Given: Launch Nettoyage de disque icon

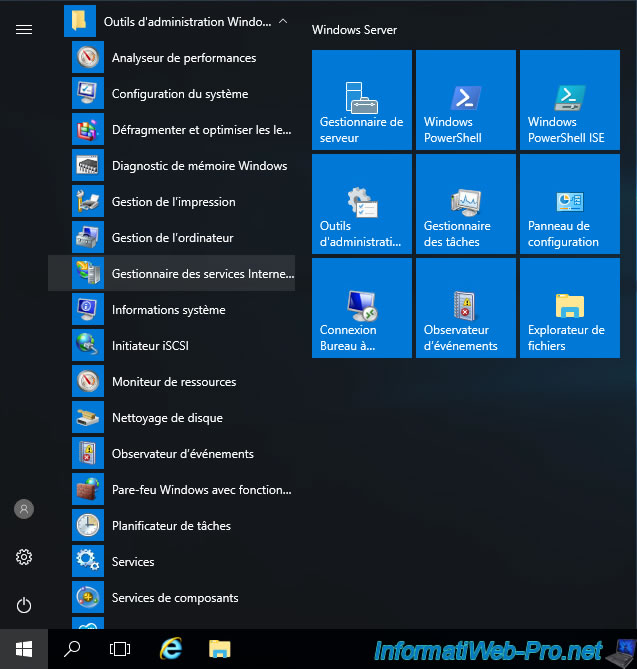Looking at the screenshot, I should tap(88, 417).
